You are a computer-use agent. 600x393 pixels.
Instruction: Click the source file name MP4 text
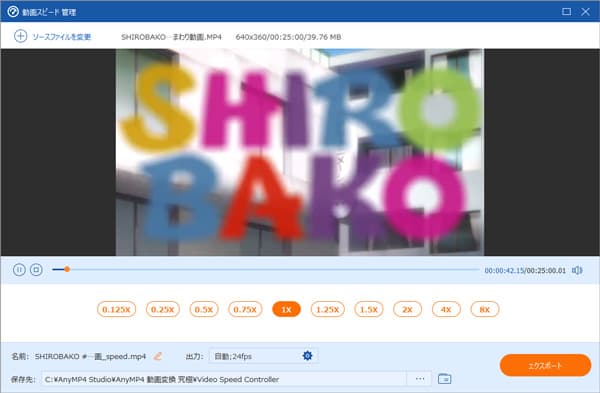(x=171, y=37)
